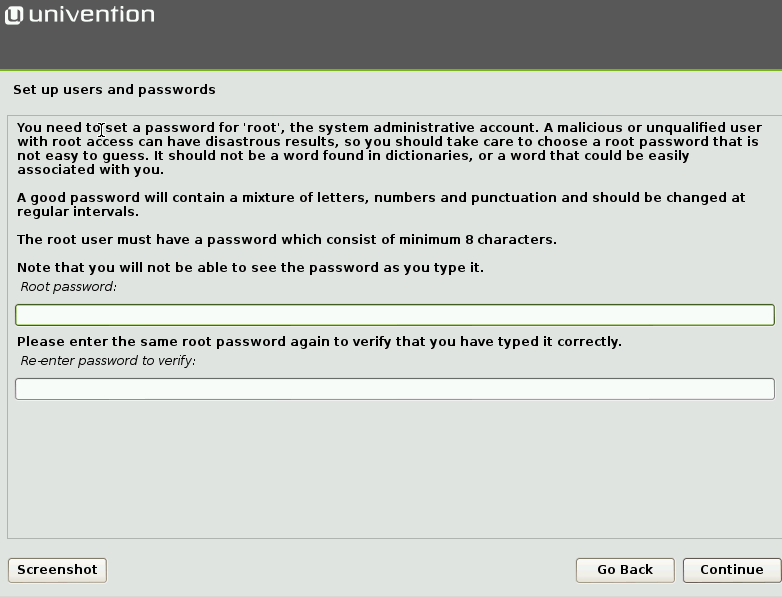
Task: Click the 'Root password:' field label
Action: click(x=68, y=287)
